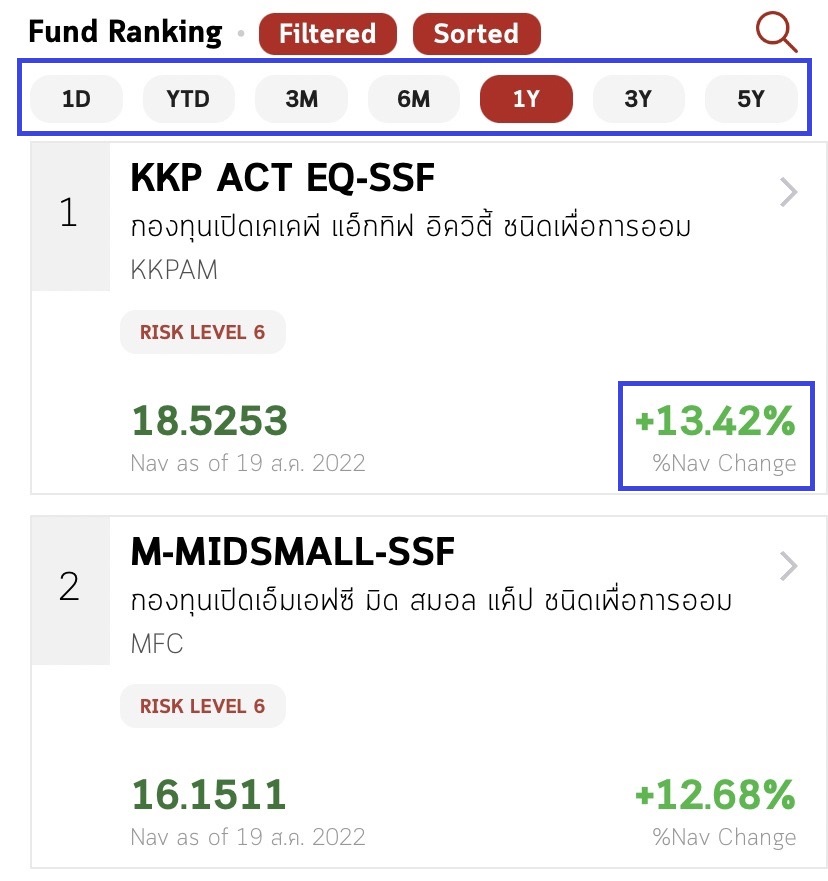This screenshot has height=881, width=828.
Task: Select the 5Y time range
Action: point(751,99)
